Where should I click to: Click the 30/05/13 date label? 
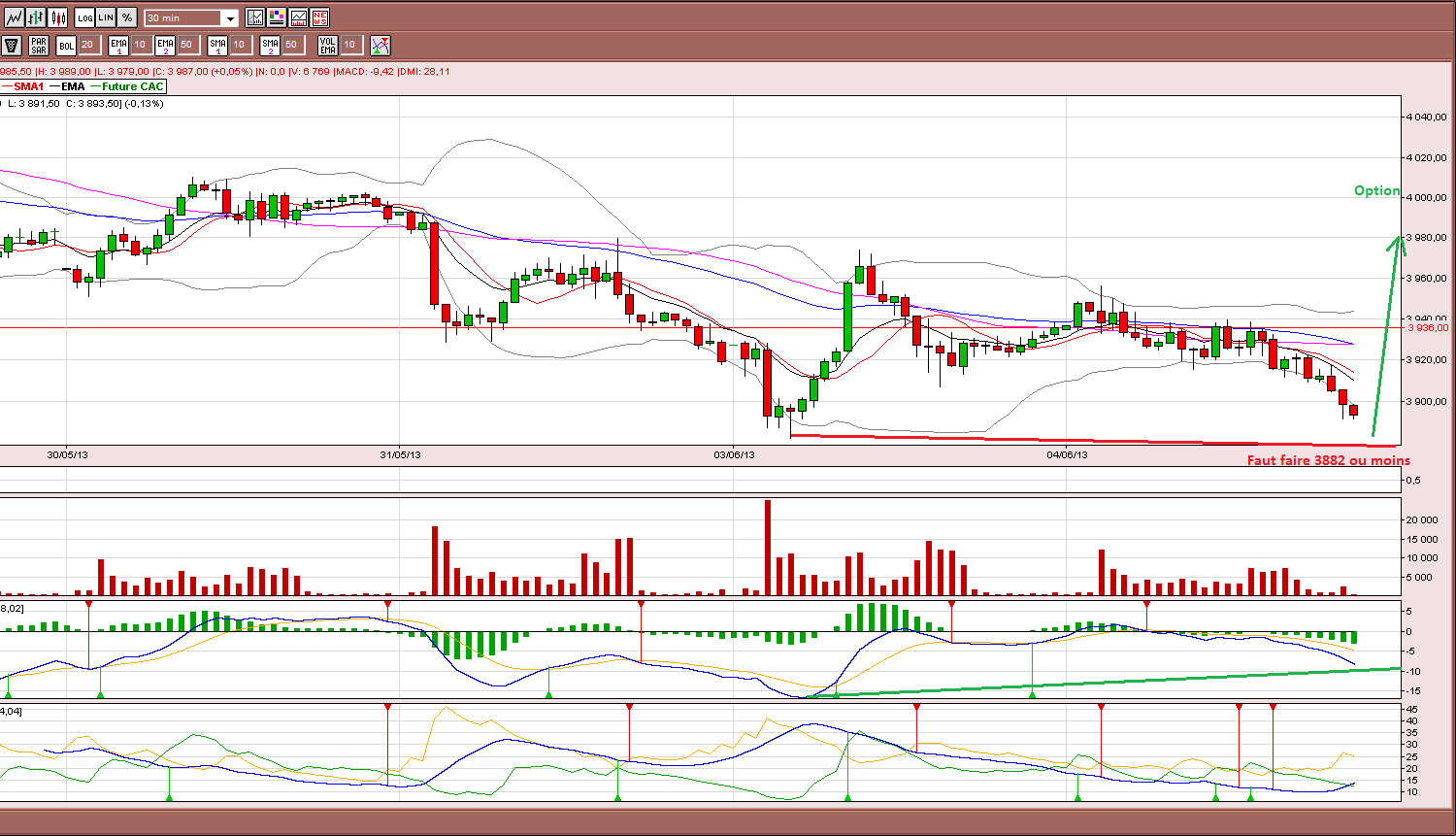(x=67, y=454)
